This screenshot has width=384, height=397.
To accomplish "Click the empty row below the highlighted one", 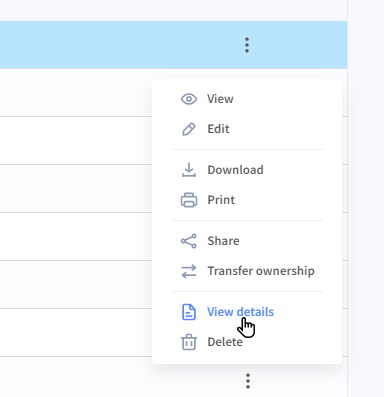I will (x=76, y=93).
